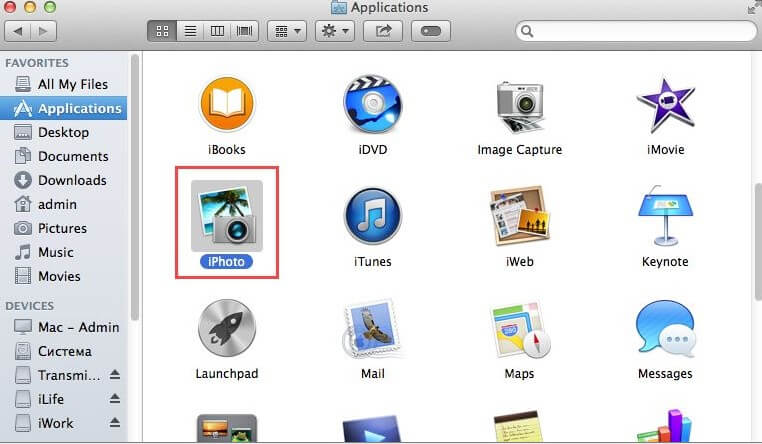Select the iTunes music note icon
Viewport: 762px width, 444px height.
tap(373, 216)
